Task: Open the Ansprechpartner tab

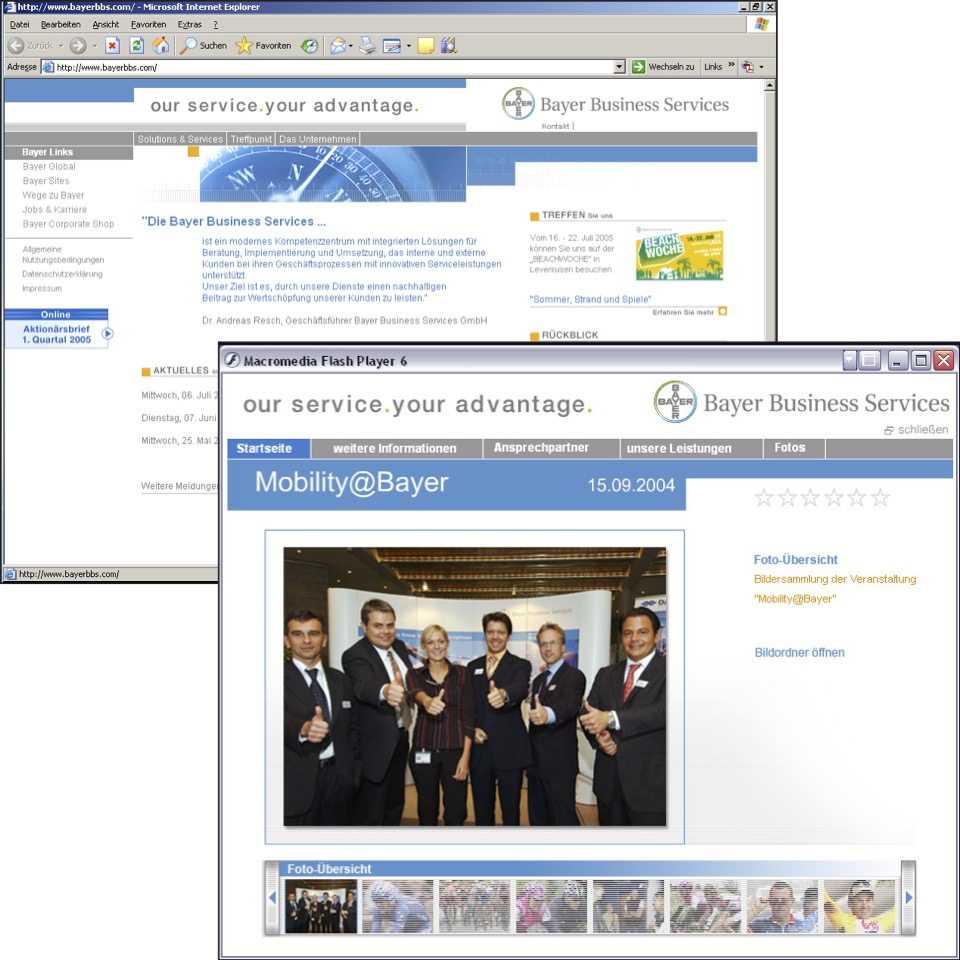Action: pos(550,448)
